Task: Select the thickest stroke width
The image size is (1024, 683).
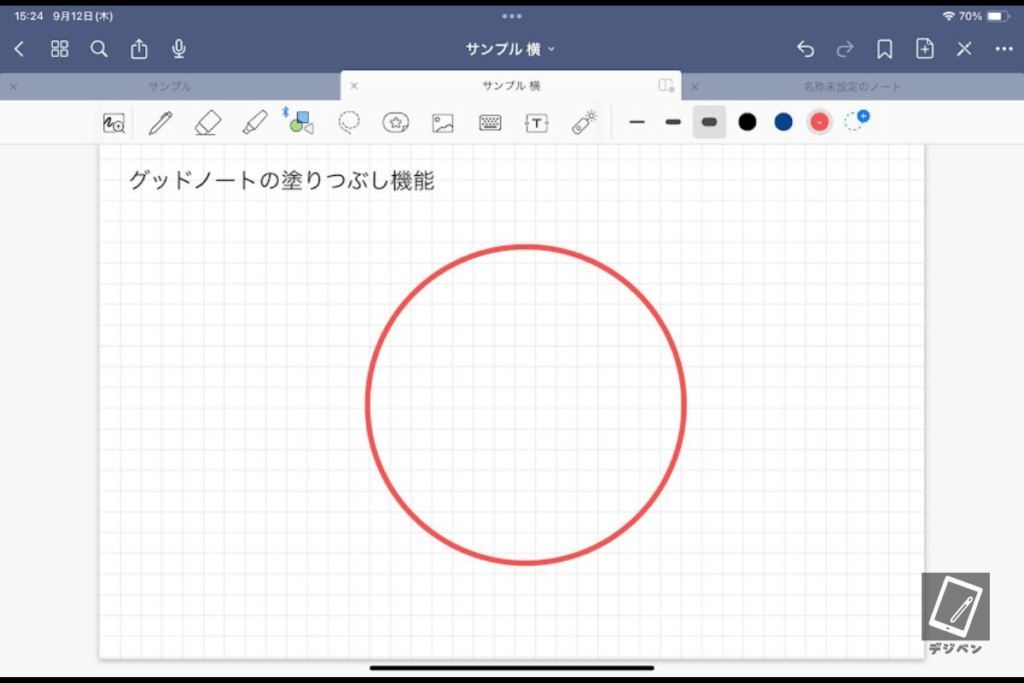Action: 709,122
